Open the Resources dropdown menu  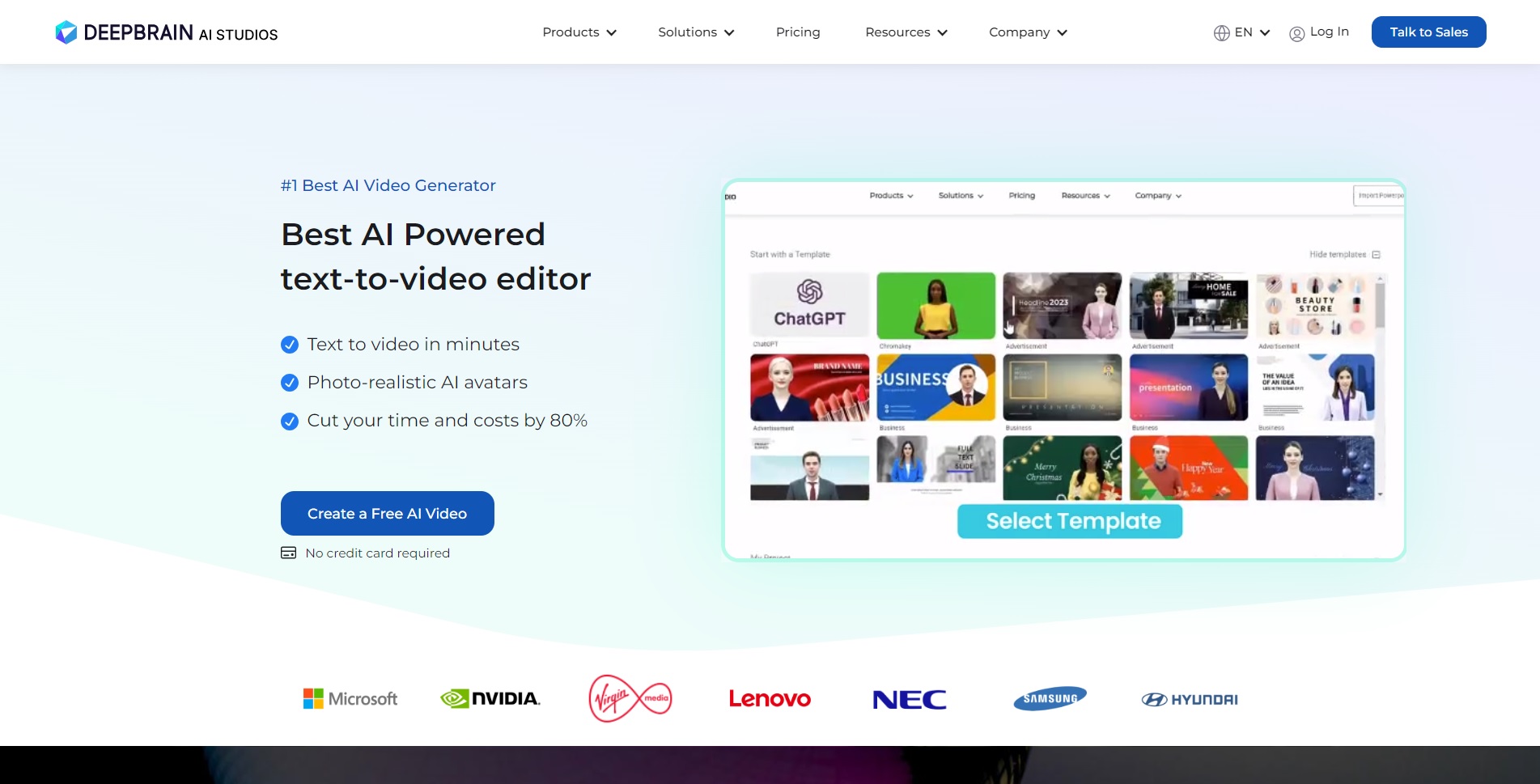click(x=906, y=32)
